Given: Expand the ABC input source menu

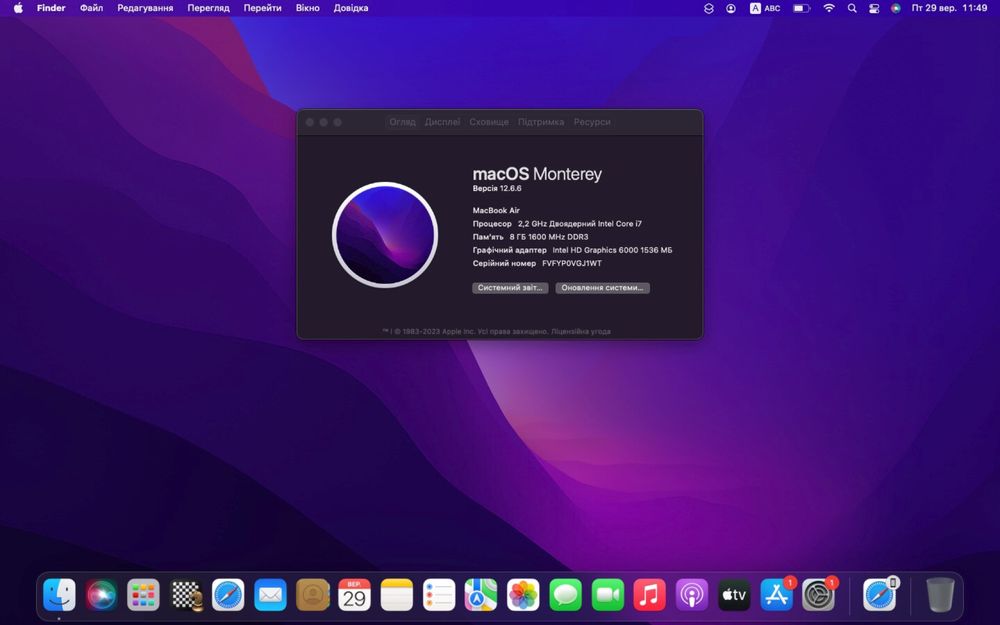Looking at the screenshot, I should (x=765, y=8).
